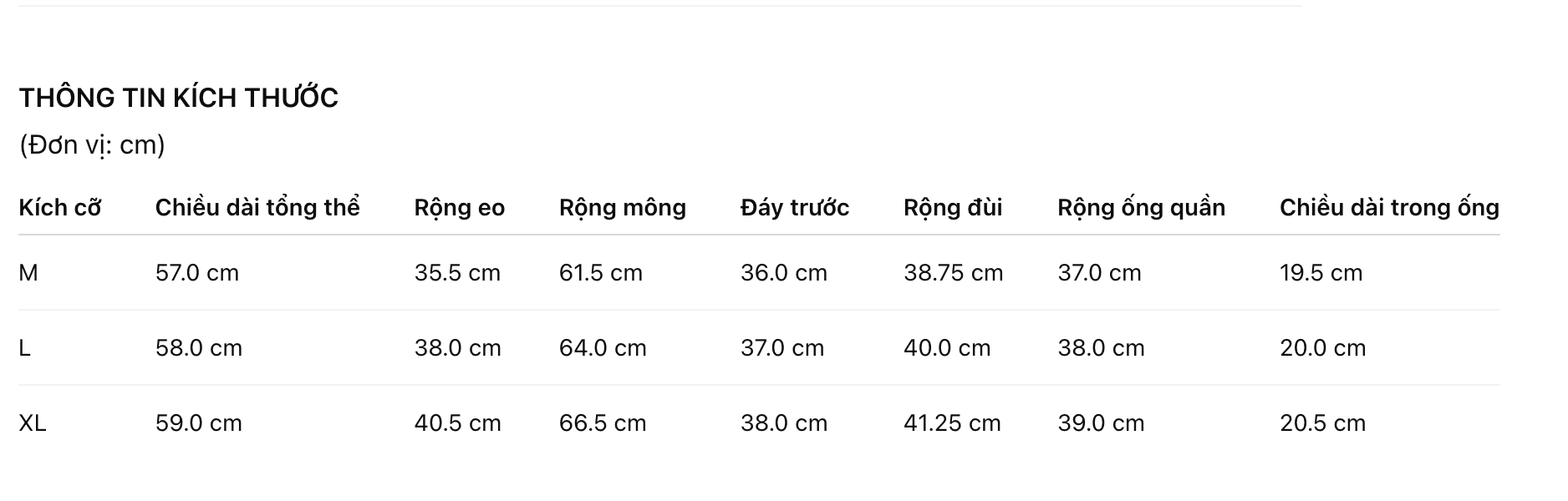Click the 39.0 cm leg opening cell
The width and height of the screenshot is (1568, 501).
[1101, 423]
